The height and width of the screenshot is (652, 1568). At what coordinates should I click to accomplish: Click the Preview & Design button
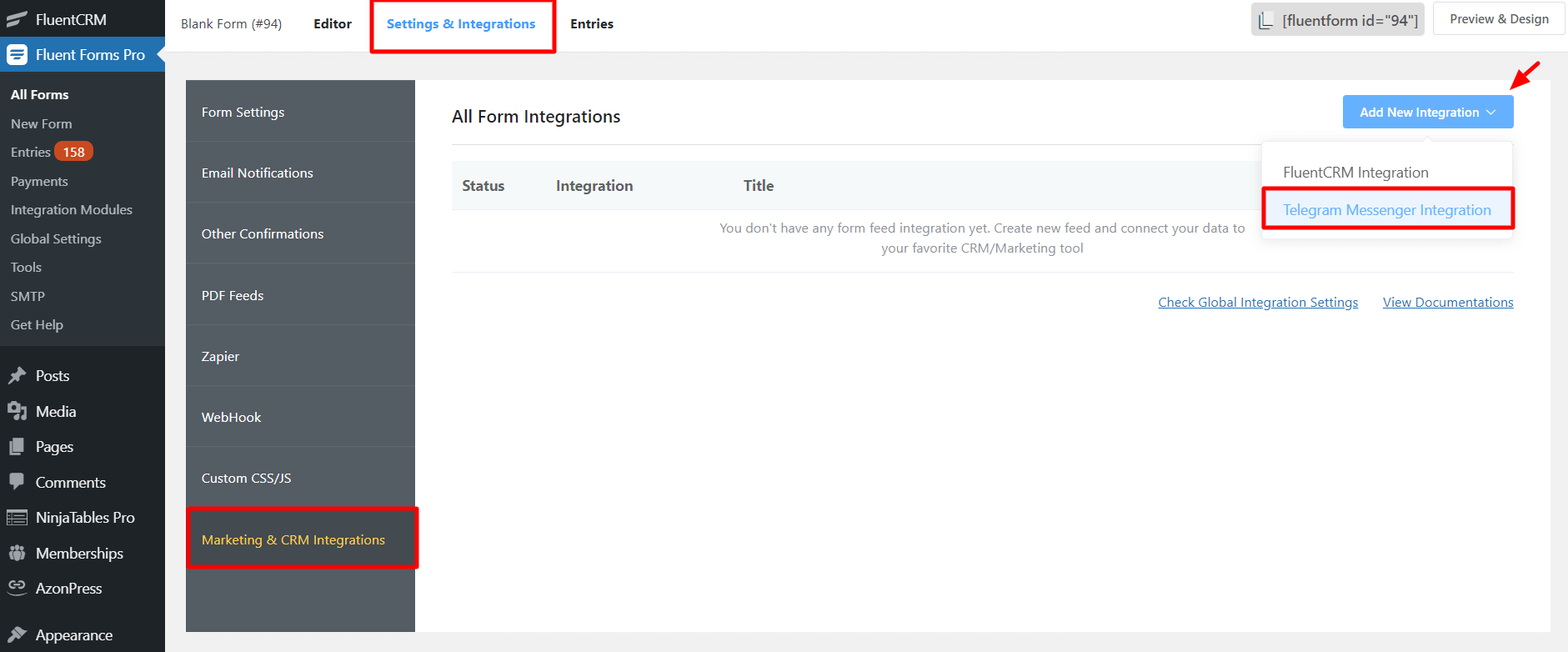pos(1499,19)
